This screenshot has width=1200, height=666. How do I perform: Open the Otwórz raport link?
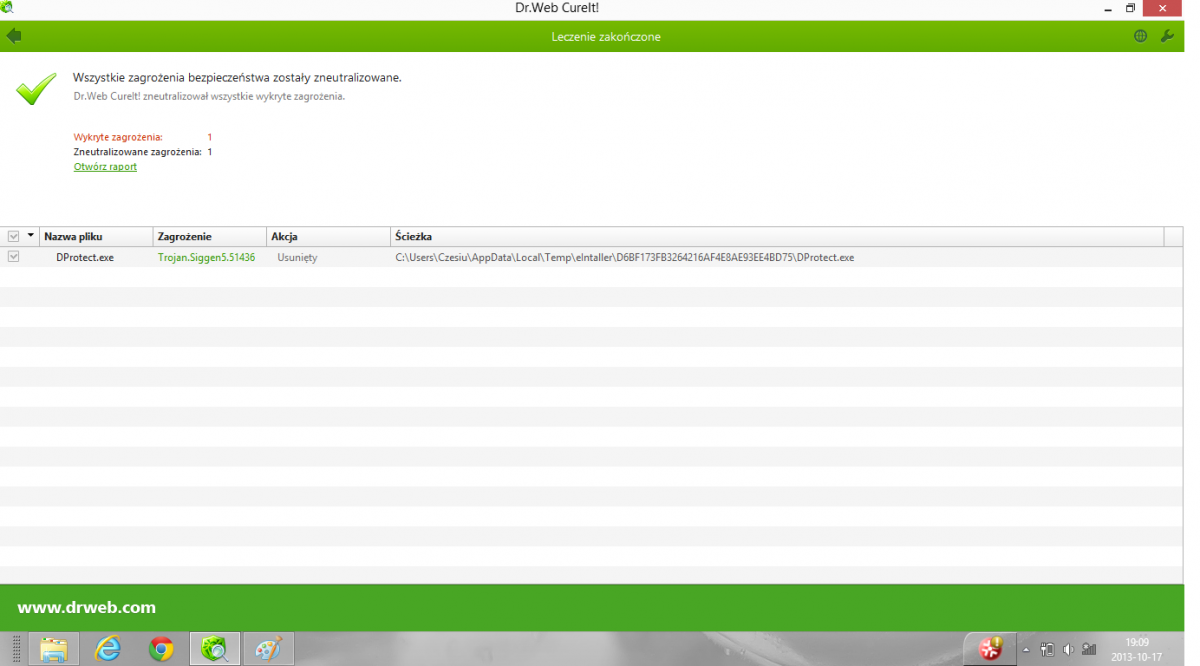105,167
